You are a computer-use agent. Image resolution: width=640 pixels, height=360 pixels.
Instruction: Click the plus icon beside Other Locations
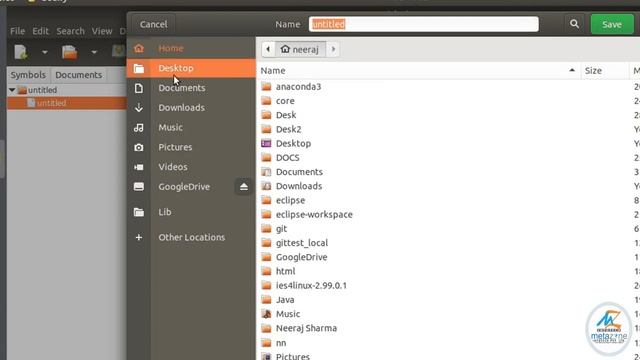[x=139, y=237]
